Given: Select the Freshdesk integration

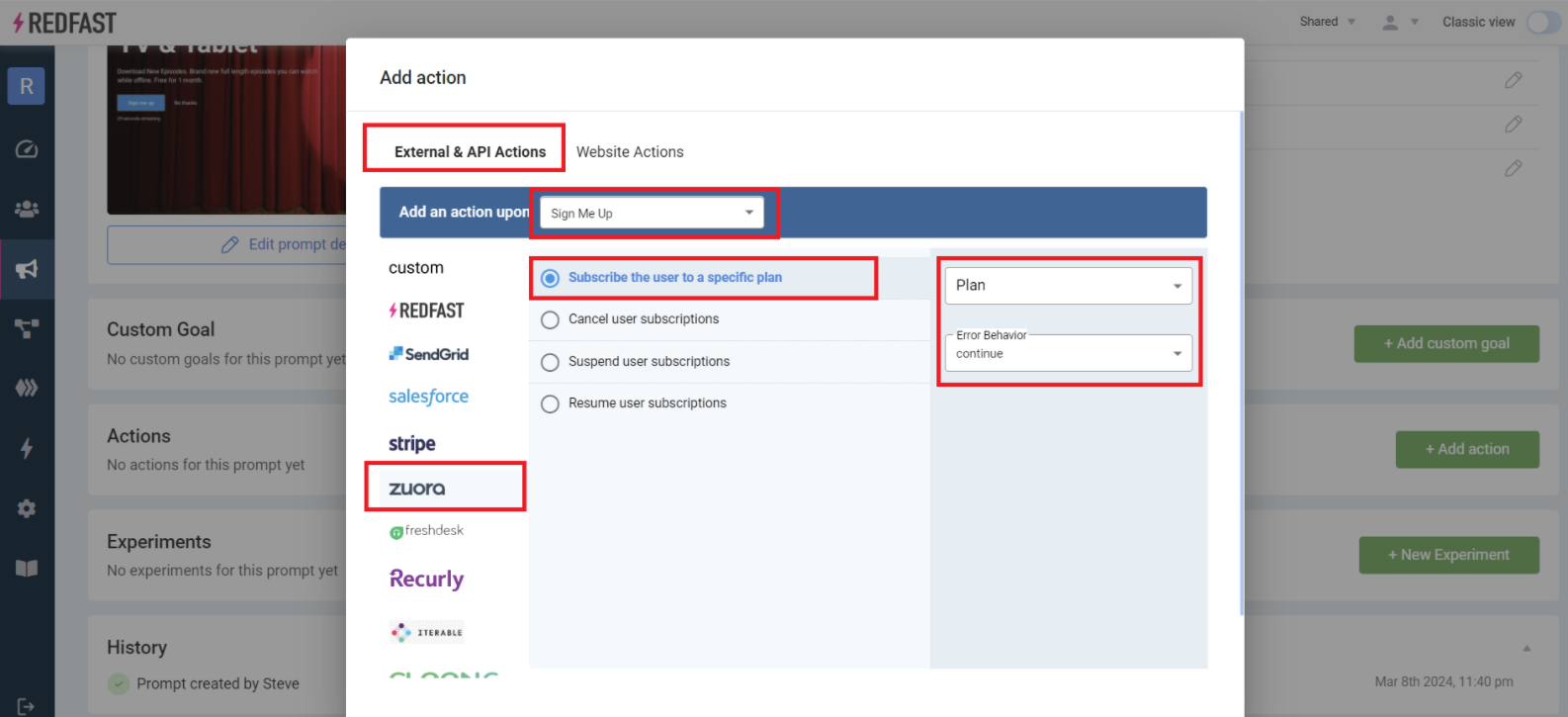Looking at the screenshot, I should (x=426, y=531).
